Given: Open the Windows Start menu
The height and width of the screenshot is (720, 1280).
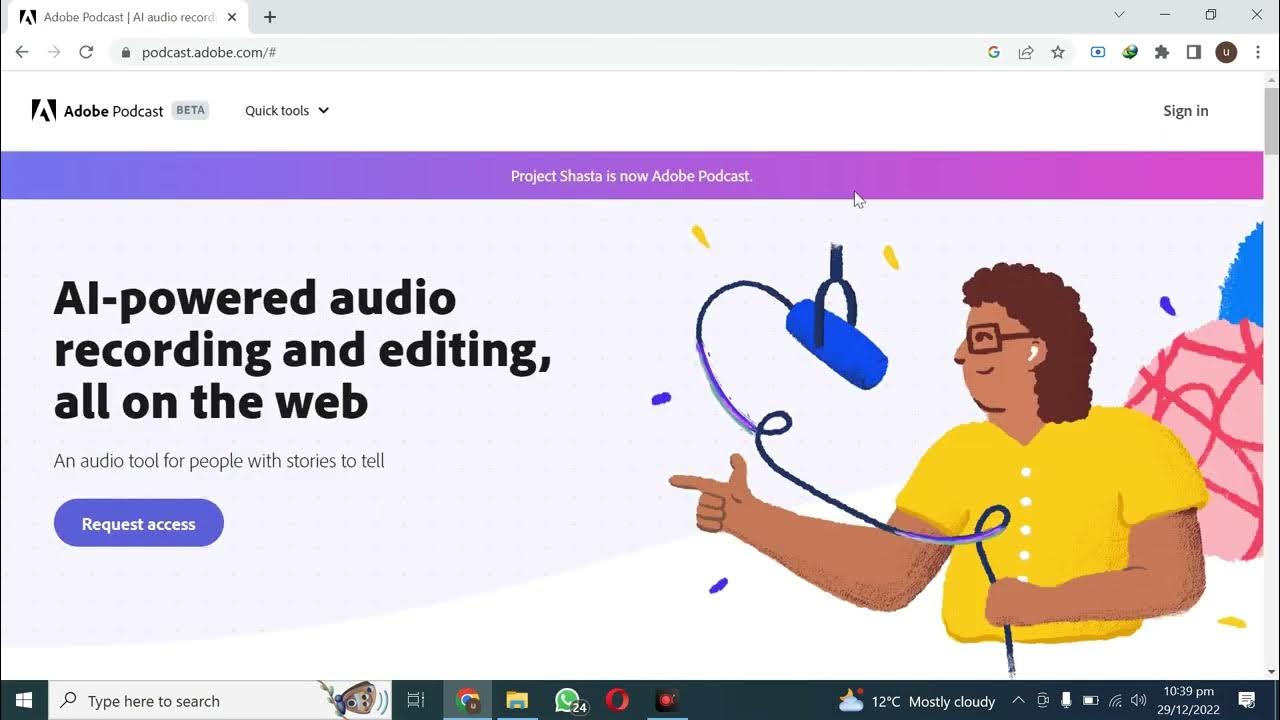Looking at the screenshot, I should click(23, 700).
